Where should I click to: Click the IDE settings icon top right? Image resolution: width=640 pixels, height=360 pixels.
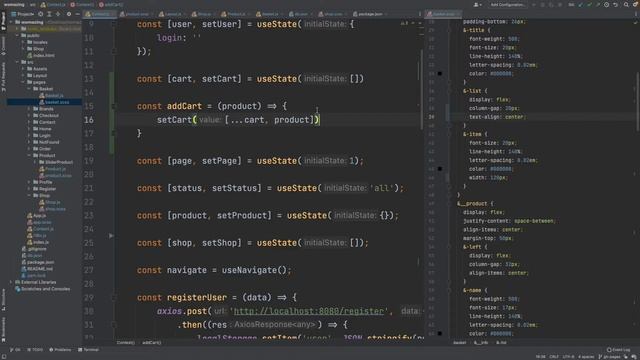pos(636,5)
